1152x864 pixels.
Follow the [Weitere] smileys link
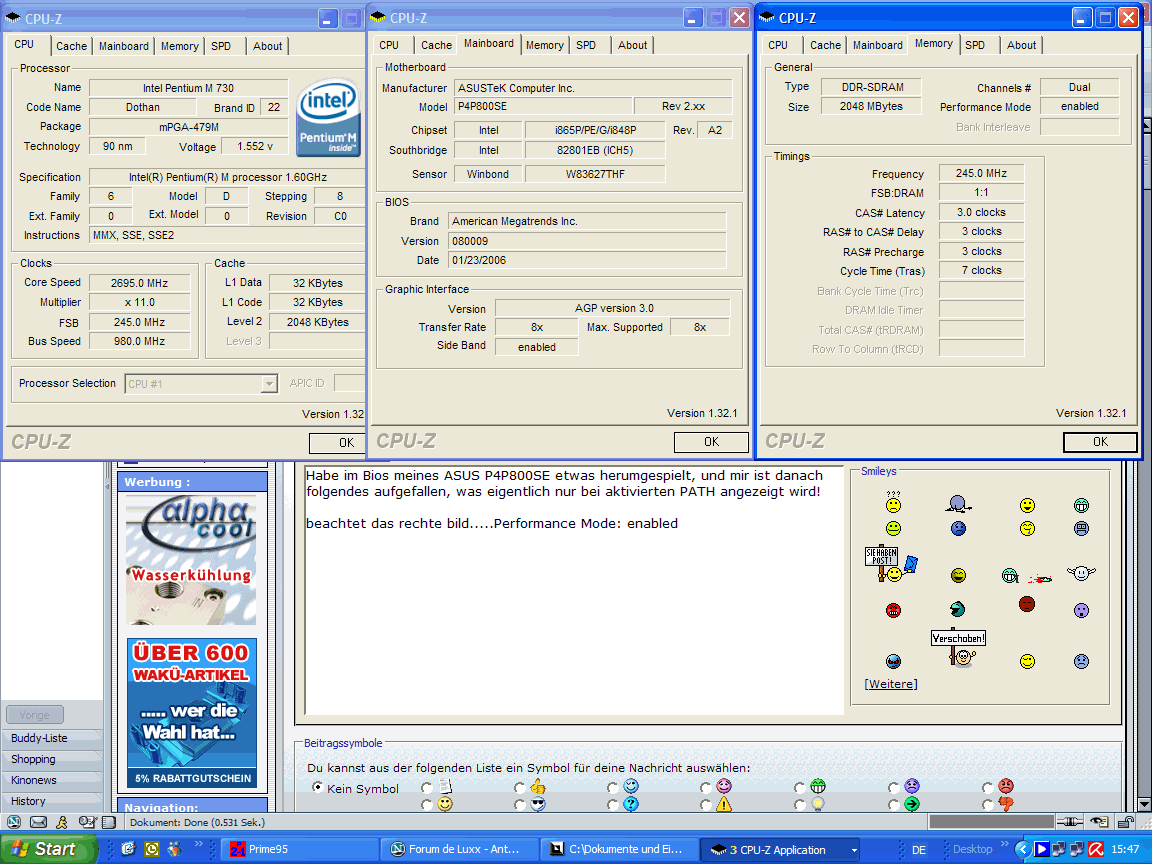tap(890, 684)
